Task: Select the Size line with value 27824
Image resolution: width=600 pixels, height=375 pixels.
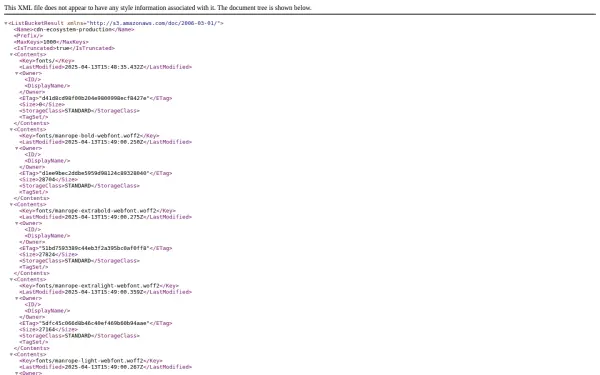Action: pyautogui.click(x=49, y=254)
